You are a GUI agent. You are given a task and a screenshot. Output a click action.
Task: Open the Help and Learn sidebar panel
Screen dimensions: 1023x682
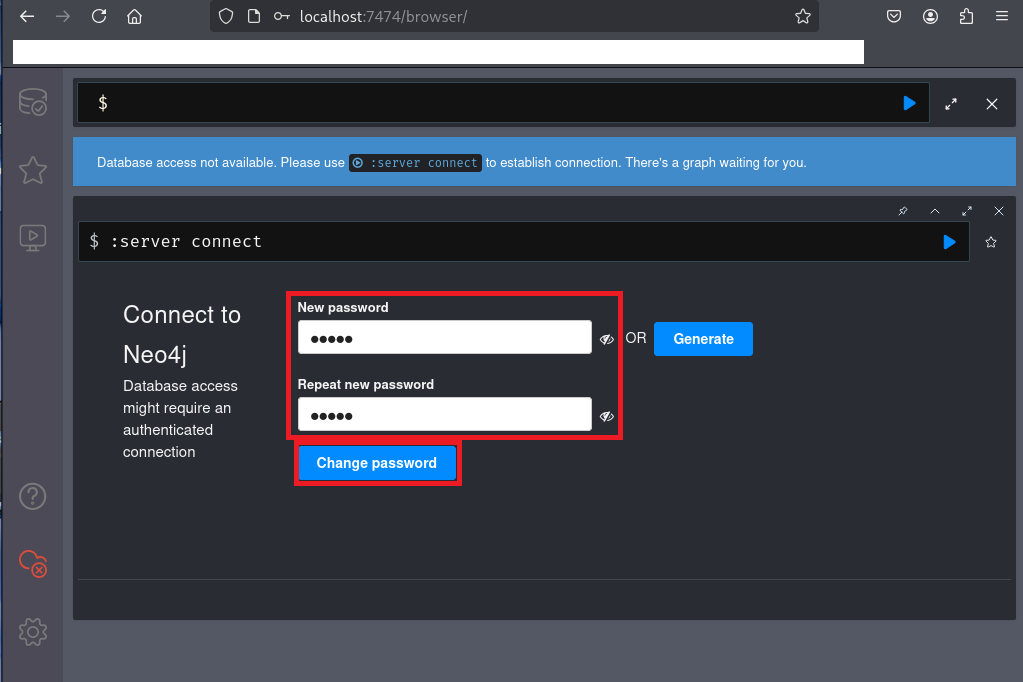coord(32,496)
